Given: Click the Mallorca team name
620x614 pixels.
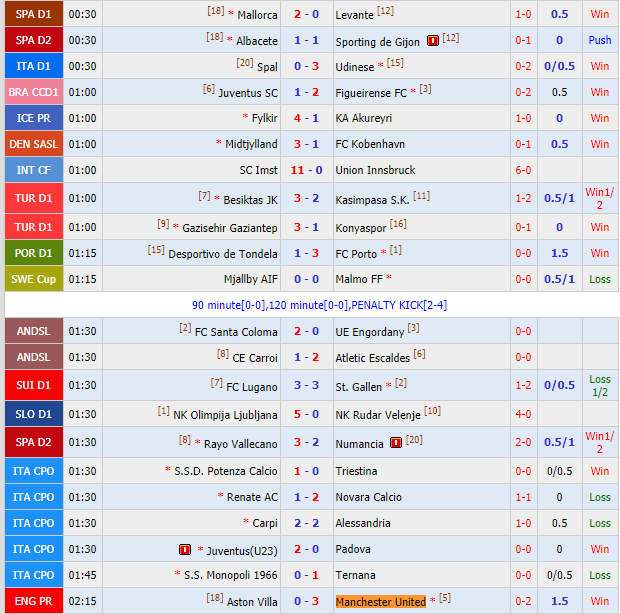Looking at the screenshot, I should (x=257, y=15).
